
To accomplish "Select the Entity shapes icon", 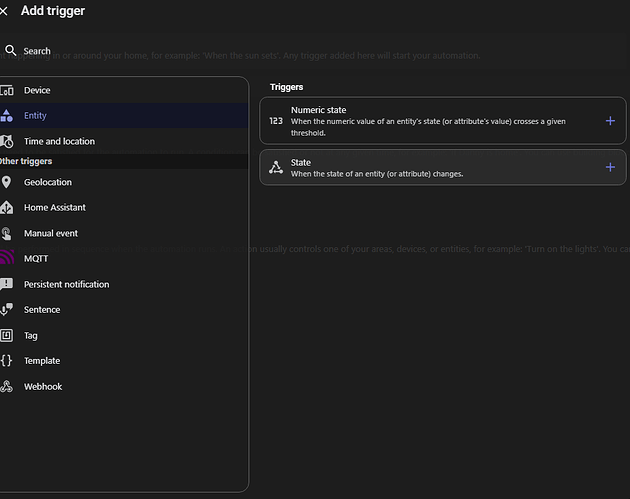I will point(6,116).
